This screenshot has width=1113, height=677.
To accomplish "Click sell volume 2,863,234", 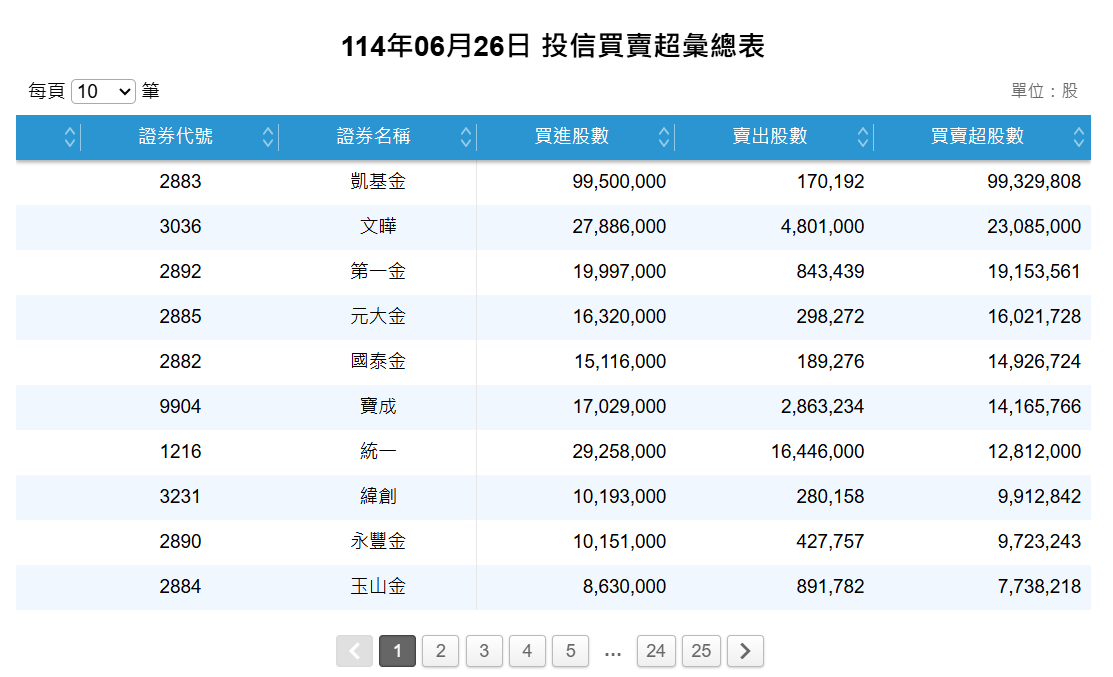I will click(823, 407).
